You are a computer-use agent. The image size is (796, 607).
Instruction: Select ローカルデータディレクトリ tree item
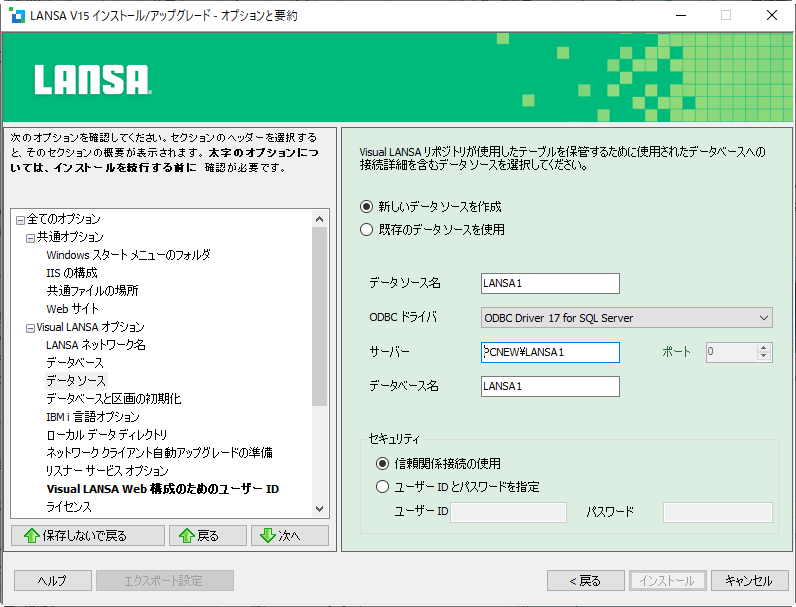tap(107, 435)
